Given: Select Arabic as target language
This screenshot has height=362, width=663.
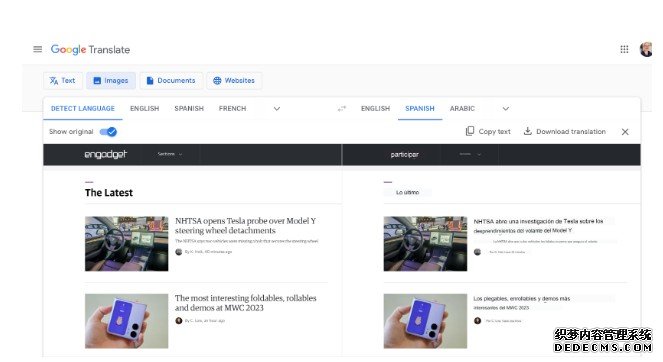Looking at the screenshot, I should click(462, 109).
